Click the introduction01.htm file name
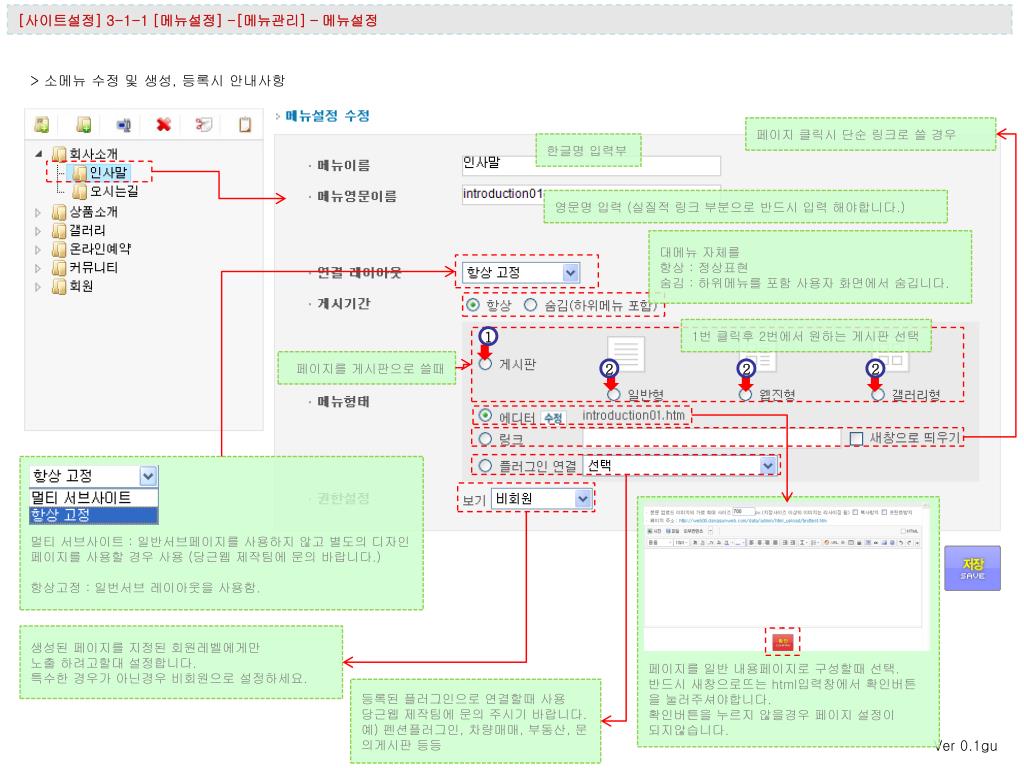Screen dimensions: 1024x768 point(633,416)
